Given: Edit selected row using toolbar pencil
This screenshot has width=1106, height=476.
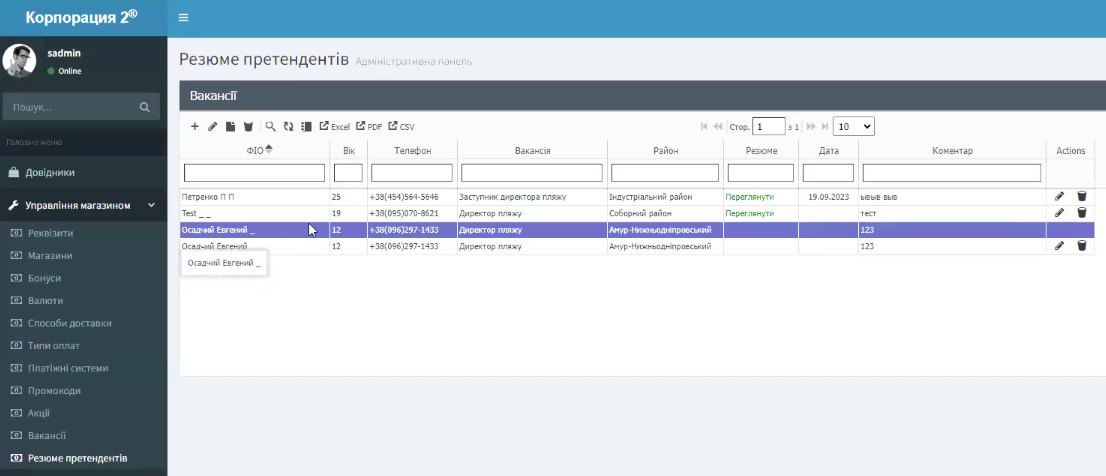Looking at the screenshot, I should pyautogui.click(x=212, y=127).
